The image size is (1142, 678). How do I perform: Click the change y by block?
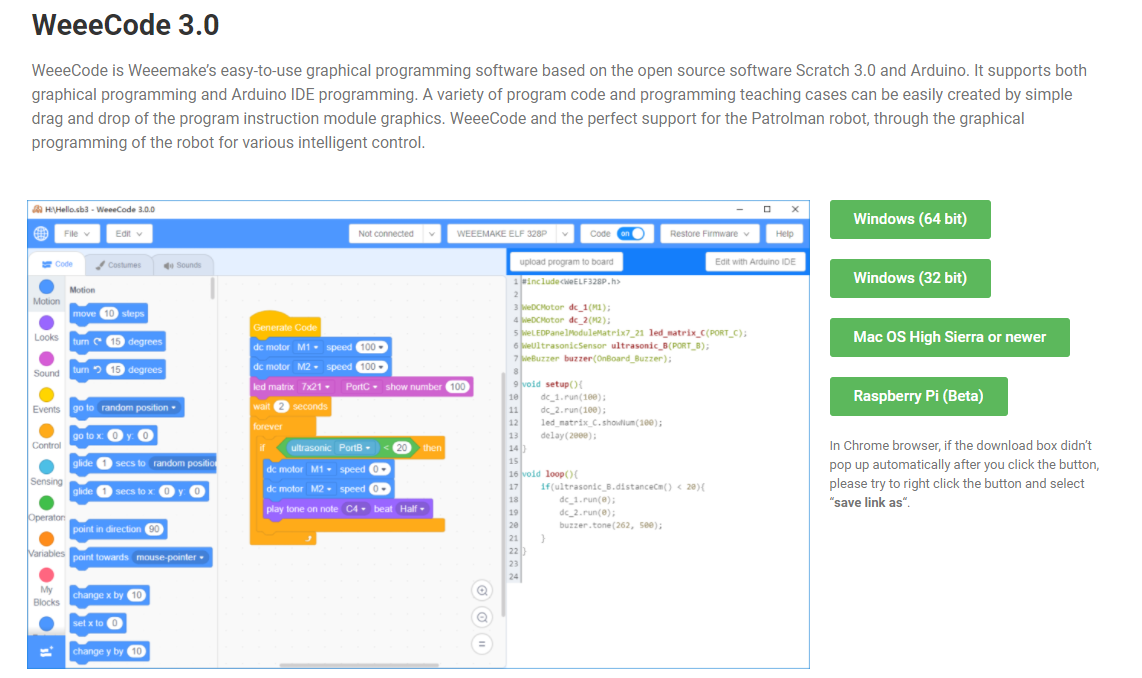tap(109, 651)
